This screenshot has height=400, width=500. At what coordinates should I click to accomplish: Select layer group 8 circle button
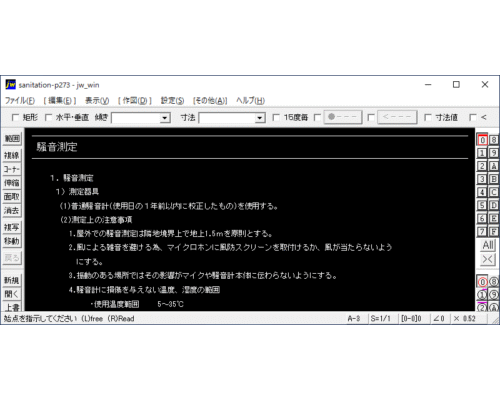tap(494, 282)
